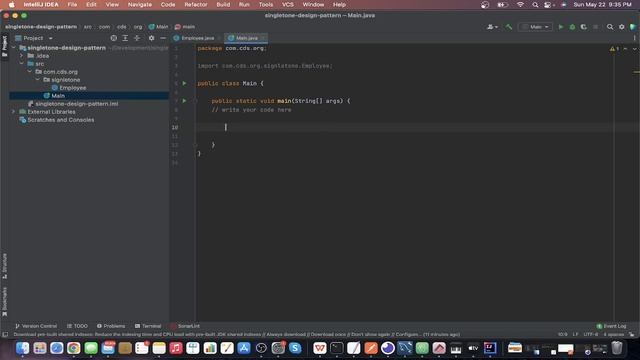The width and height of the screenshot is (640, 360).
Task: Click Collapse All icon in Project panel
Action: click(137, 38)
